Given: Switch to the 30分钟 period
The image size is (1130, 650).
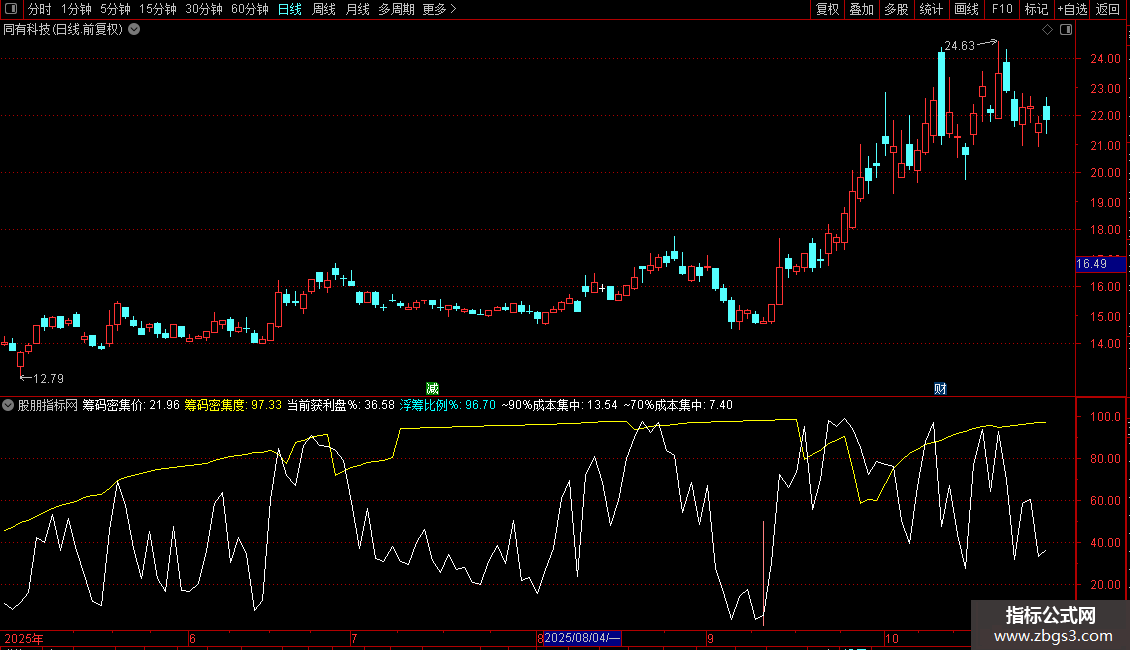Looking at the screenshot, I should pos(204,9).
